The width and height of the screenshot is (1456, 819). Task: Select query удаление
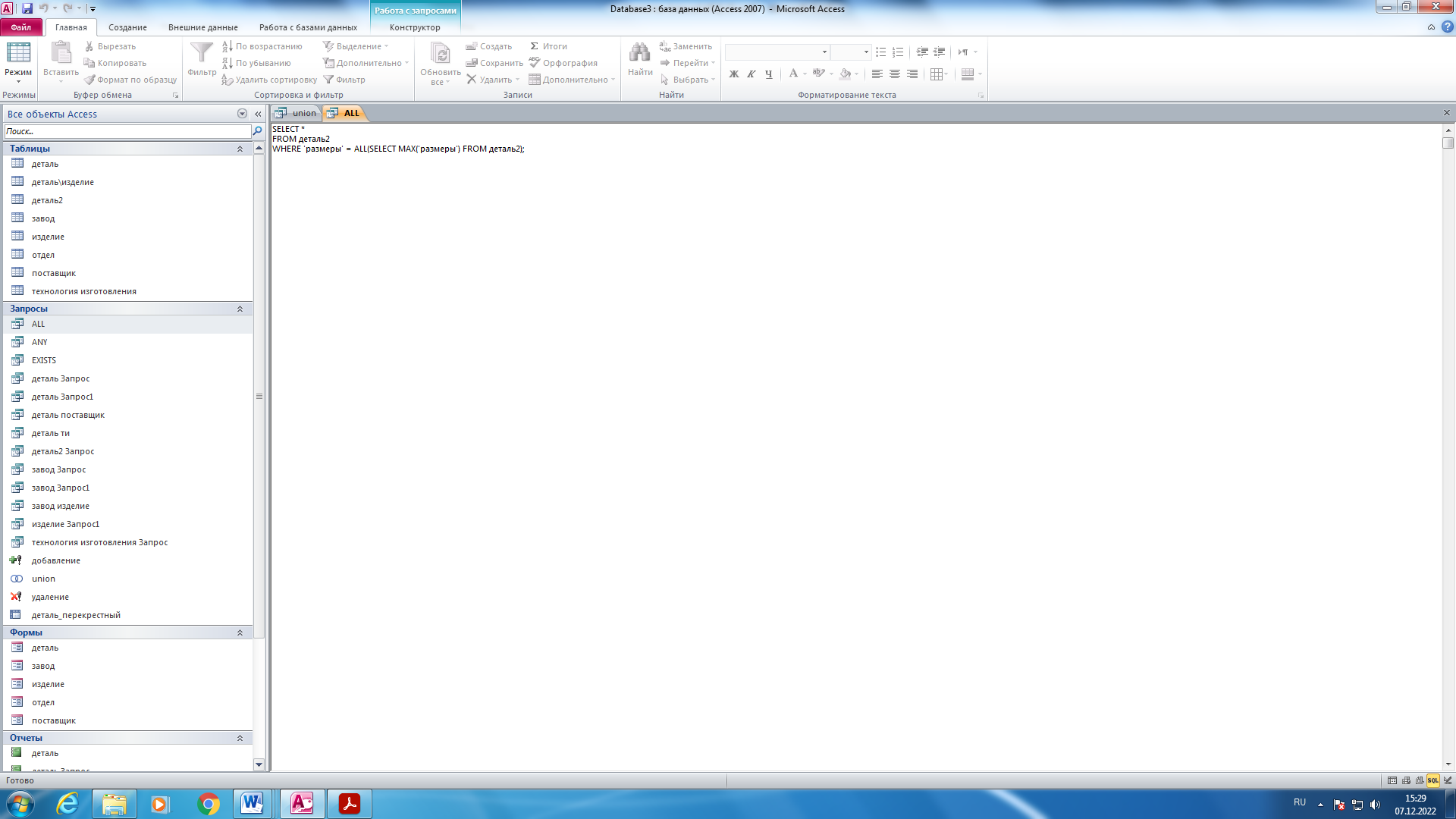pos(50,597)
